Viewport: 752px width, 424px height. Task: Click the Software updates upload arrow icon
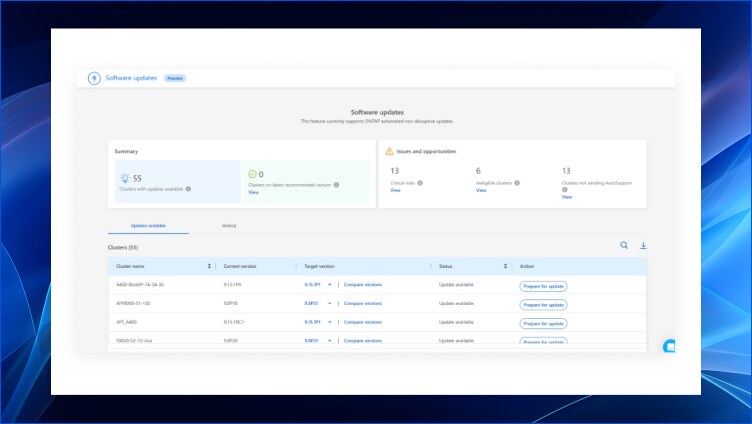[94, 78]
